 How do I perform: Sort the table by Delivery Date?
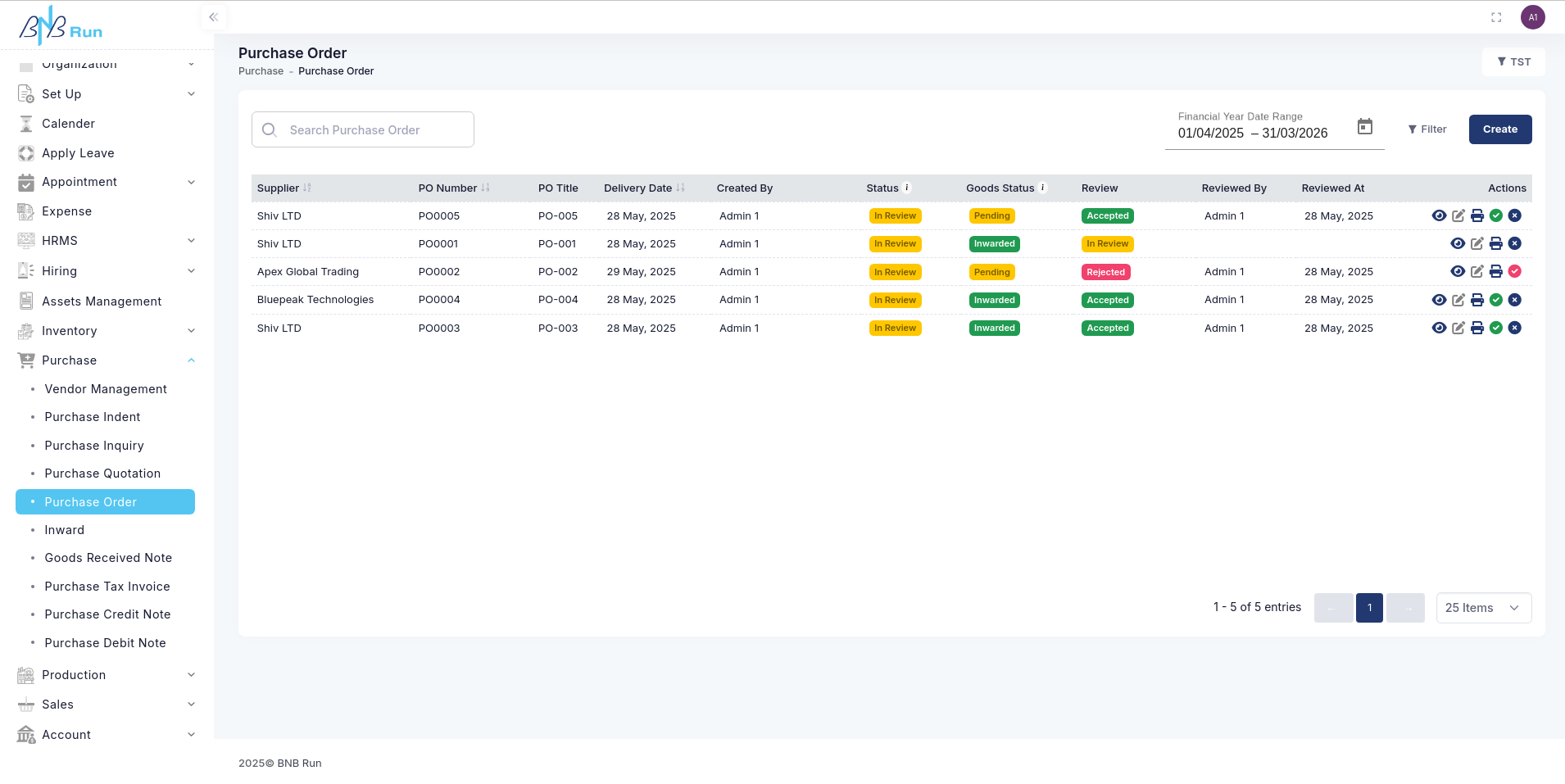pyautogui.click(x=680, y=188)
